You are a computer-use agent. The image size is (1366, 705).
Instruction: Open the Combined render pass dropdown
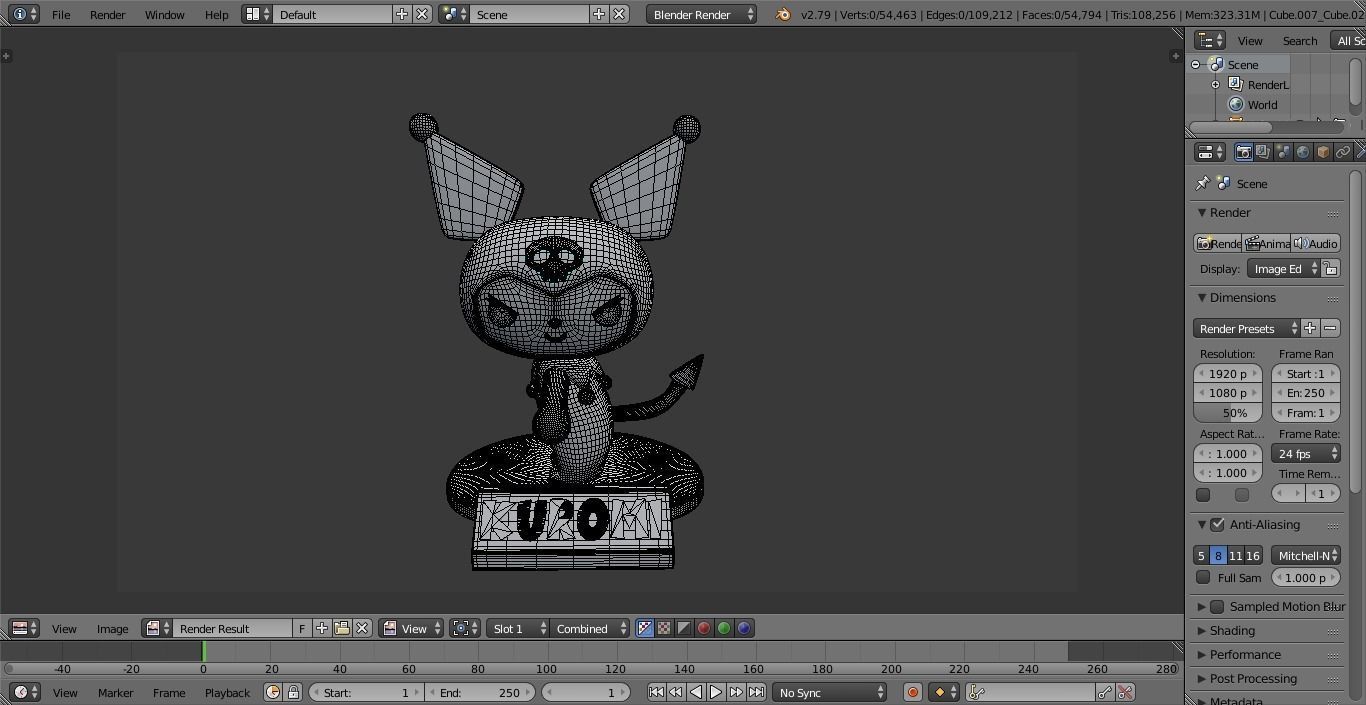tap(590, 628)
